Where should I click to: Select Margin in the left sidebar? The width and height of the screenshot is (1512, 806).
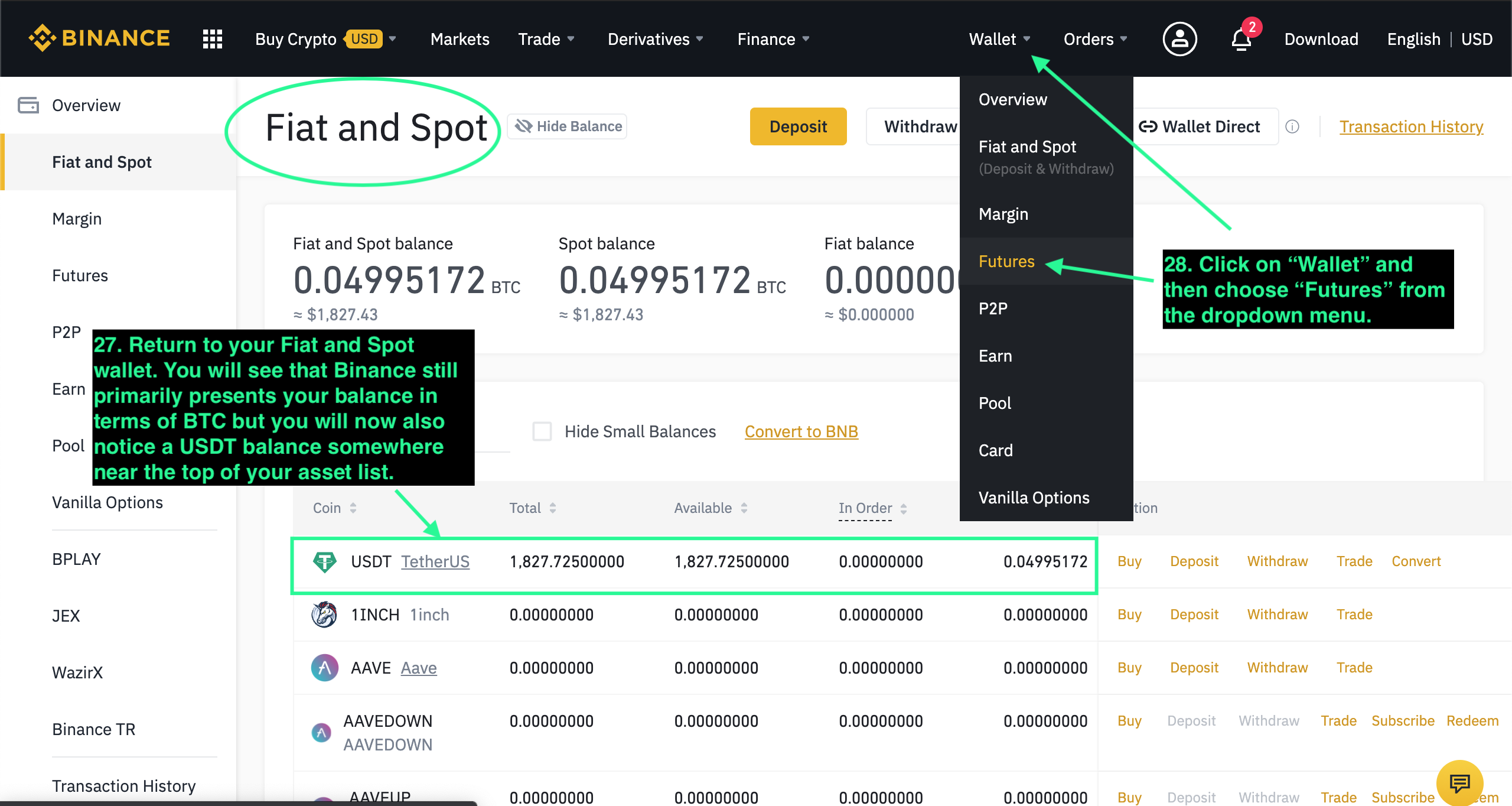tap(118, 219)
